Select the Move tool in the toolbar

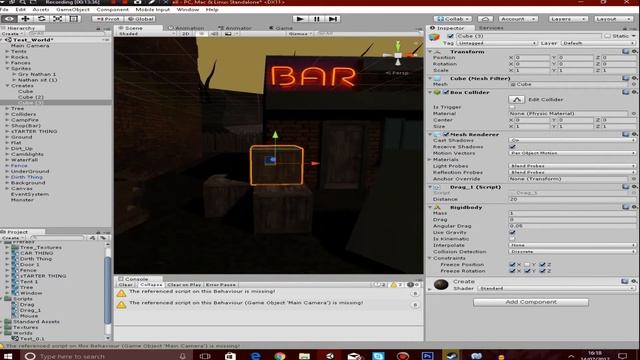click(25, 19)
